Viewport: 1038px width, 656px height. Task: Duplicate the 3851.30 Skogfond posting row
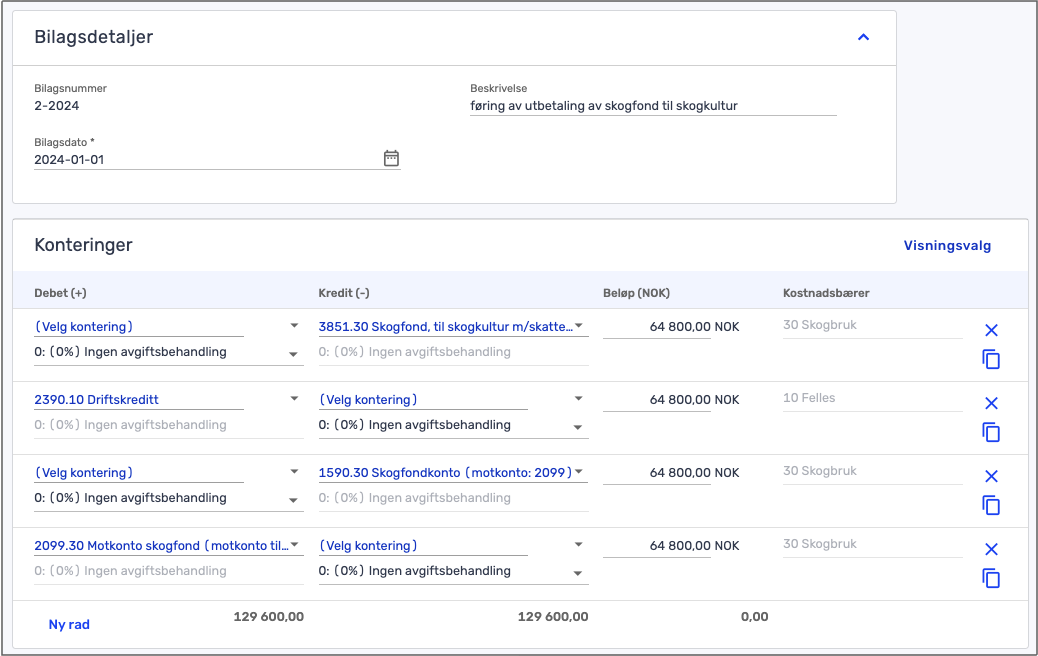[x=991, y=359]
